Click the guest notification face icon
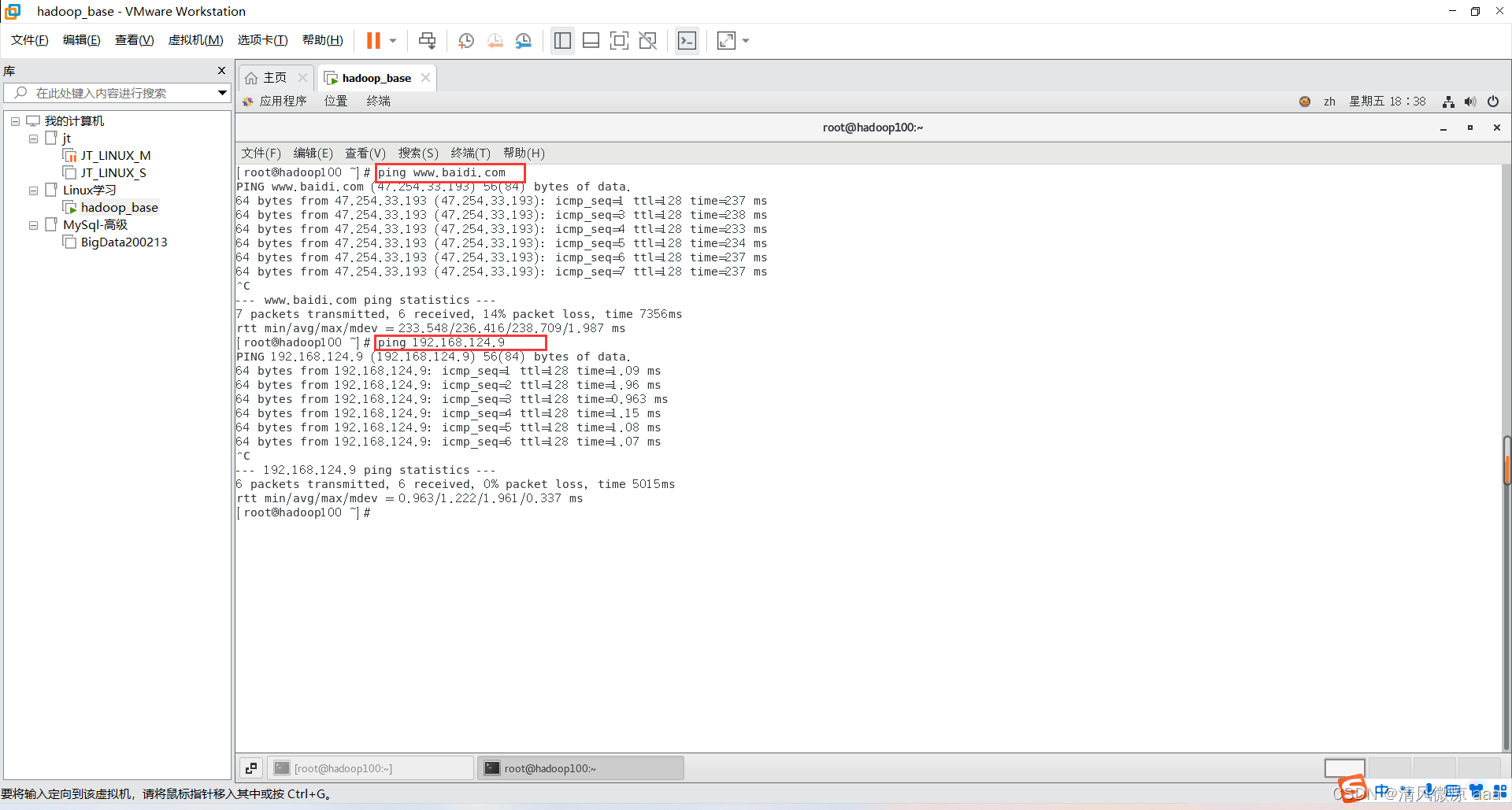 click(x=1305, y=102)
